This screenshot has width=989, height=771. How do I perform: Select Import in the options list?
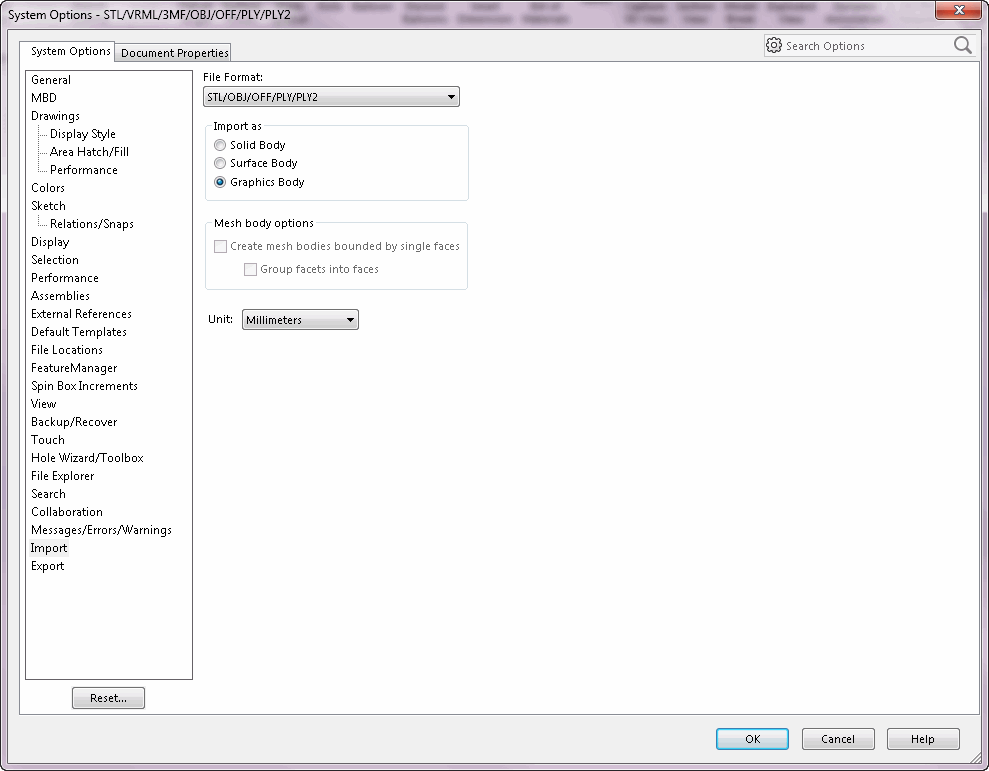(x=49, y=548)
